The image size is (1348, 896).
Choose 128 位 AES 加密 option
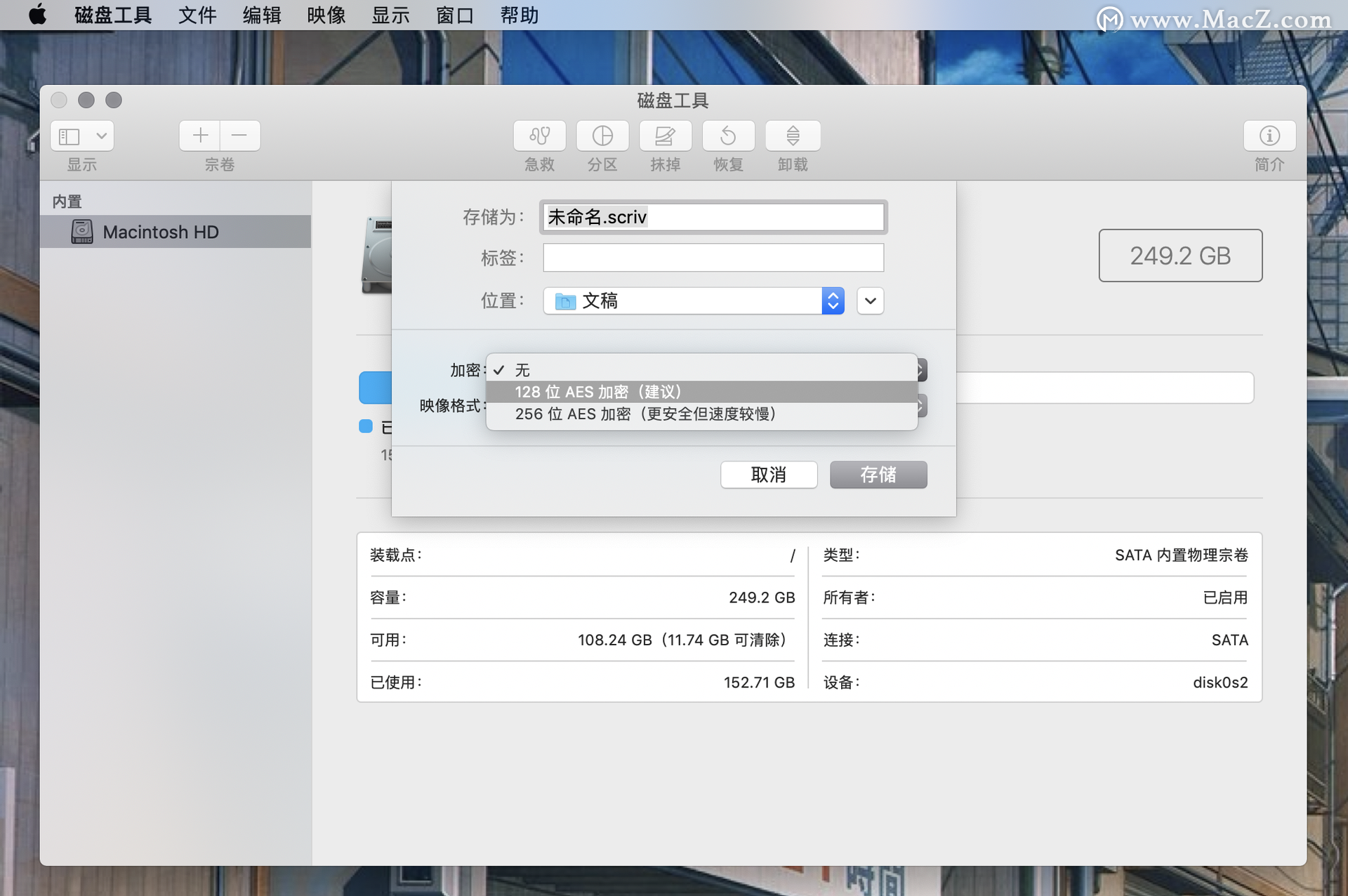pyautogui.click(x=701, y=392)
